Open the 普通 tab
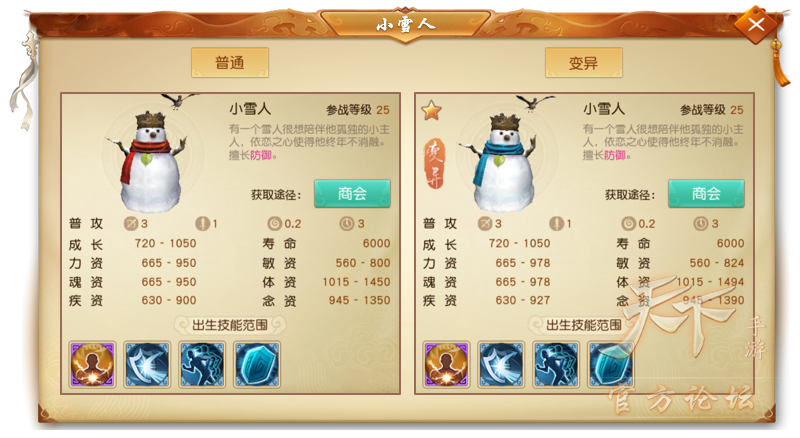Screen dimensions: 800x438 230,63
